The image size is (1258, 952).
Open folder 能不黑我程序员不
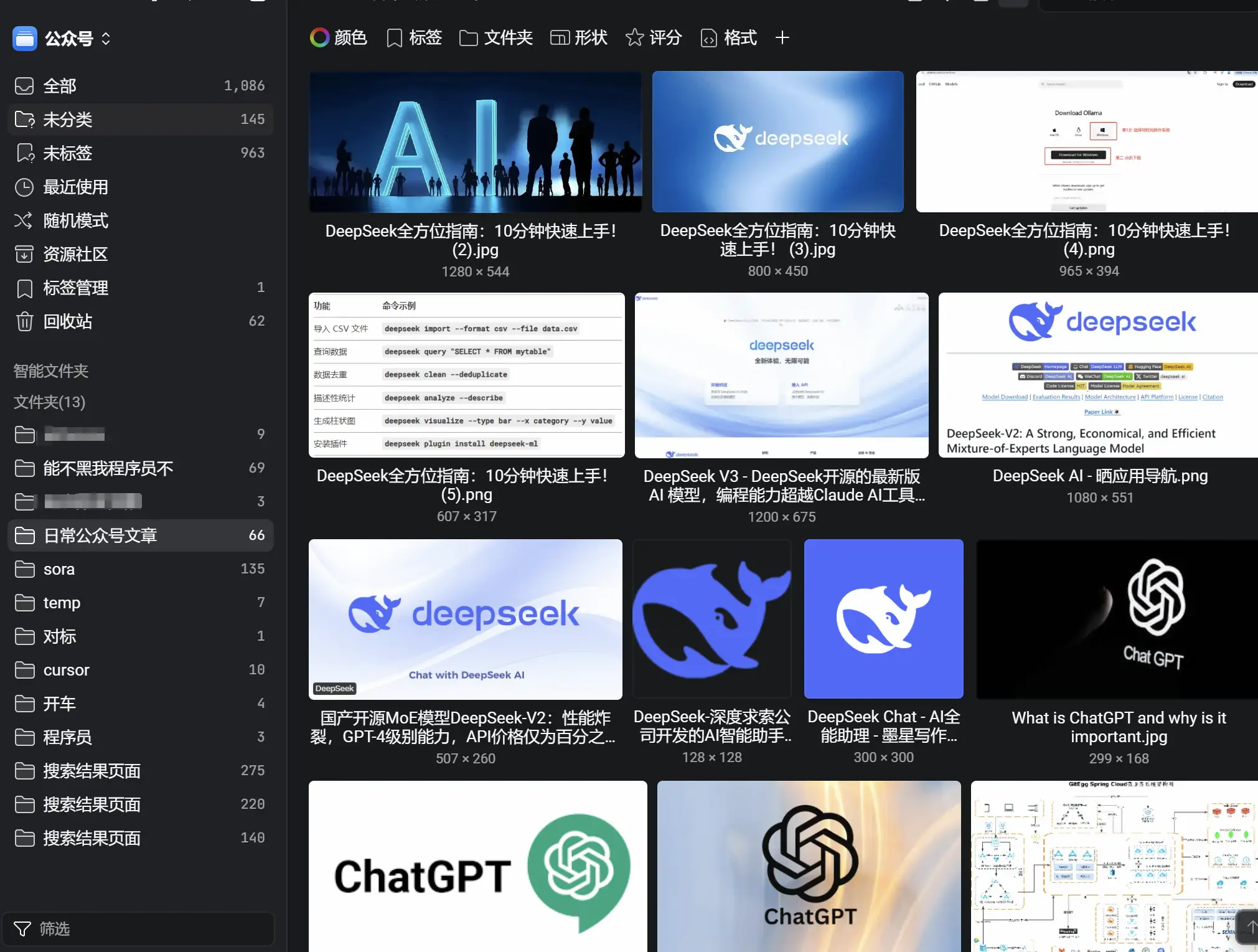(140, 468)
